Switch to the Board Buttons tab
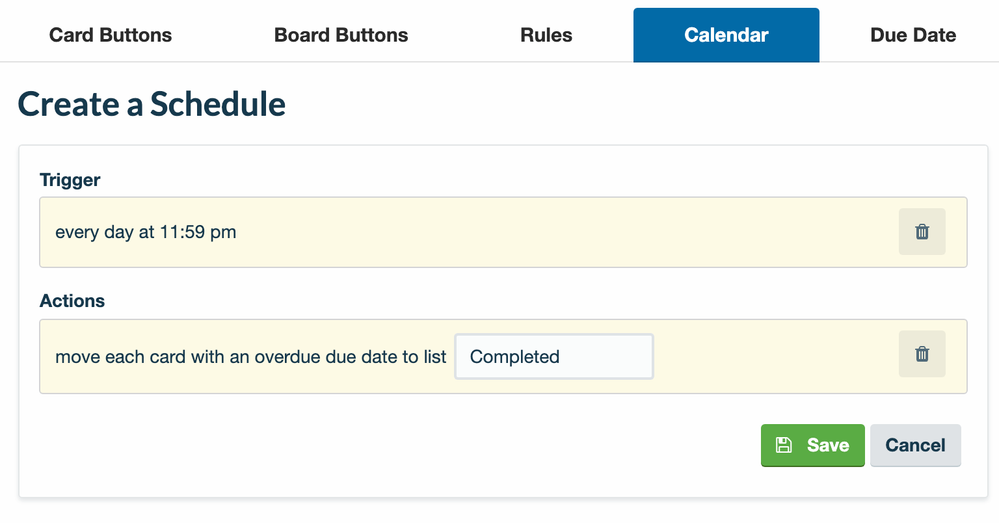 341,35
